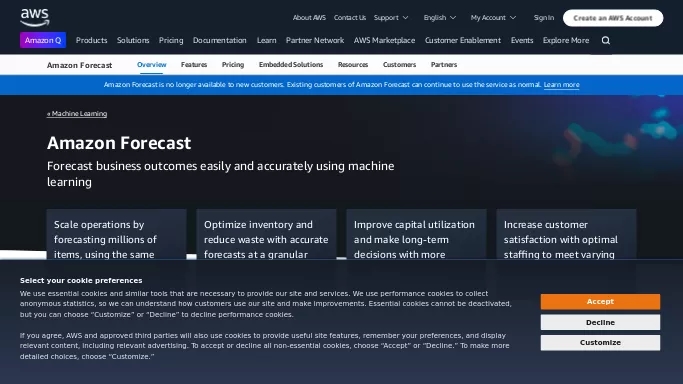
Task: Expand the Support dropdown
Action: [x=391, y=18]
